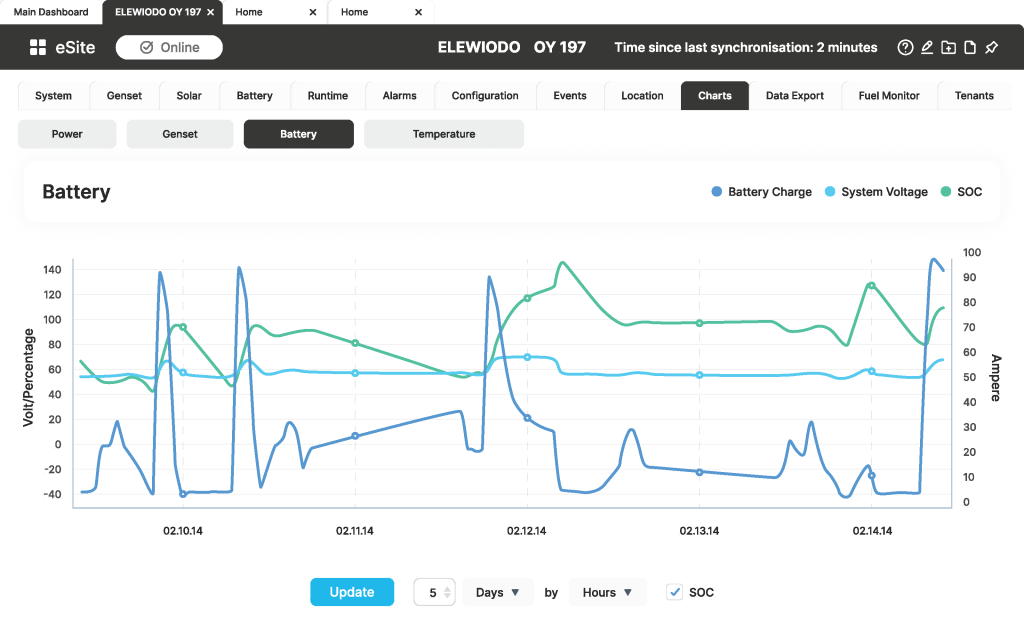This screenshot has width=1024, height=640.
Task: Click the SOC data point at 02.13.14
Action: (x=700, y=323)
